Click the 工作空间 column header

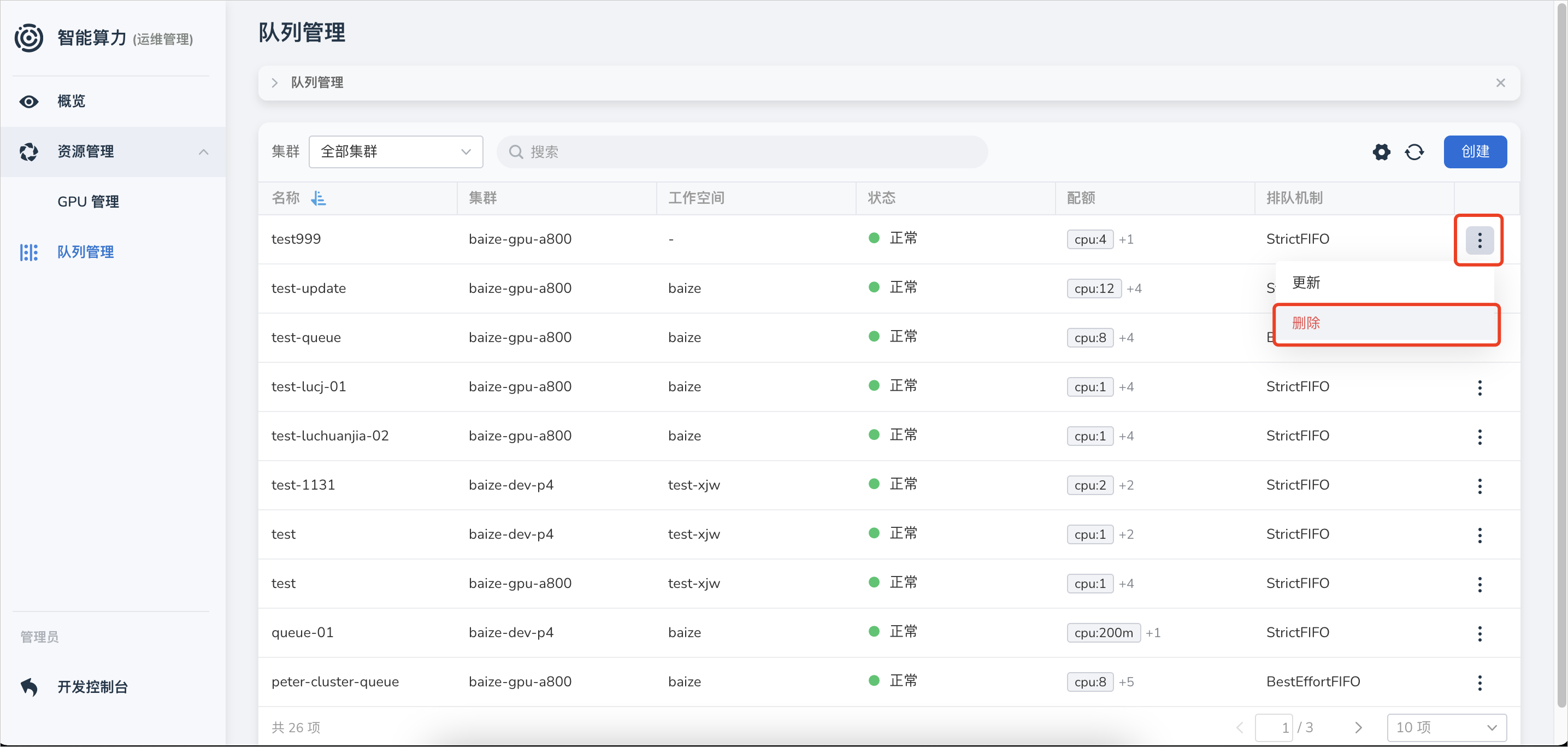(x=695, y=198)
